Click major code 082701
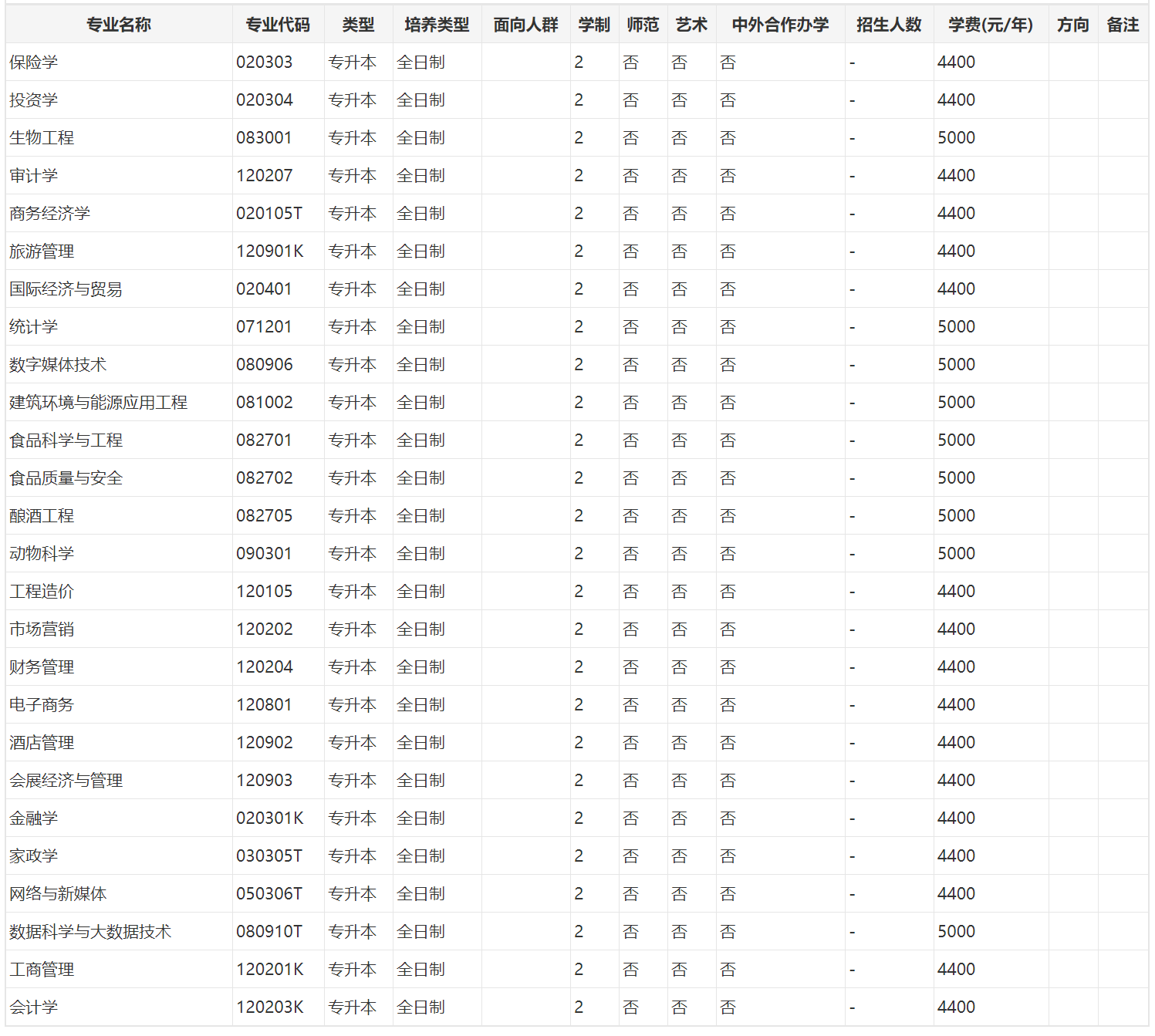This screenshot has height=1036, width=1155. (x=265, y=440)
